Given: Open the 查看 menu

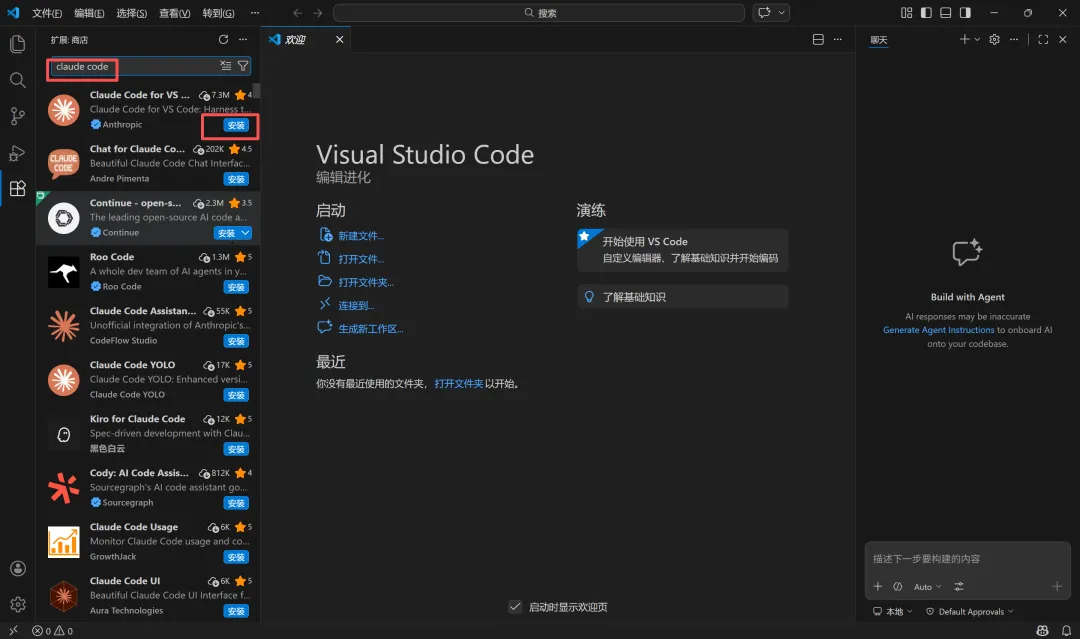Looking at the screenshot, I should [174, 13].
